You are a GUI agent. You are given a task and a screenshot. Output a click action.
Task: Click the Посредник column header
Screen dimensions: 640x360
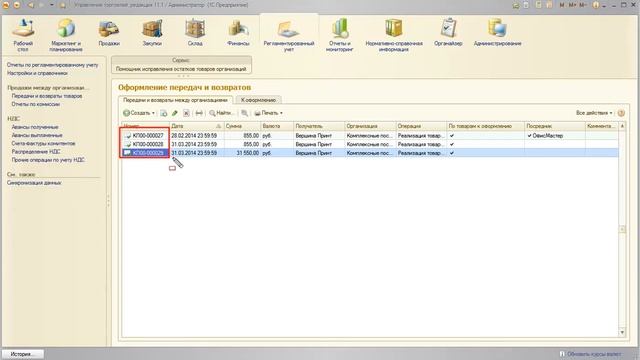tap(554, 126)
